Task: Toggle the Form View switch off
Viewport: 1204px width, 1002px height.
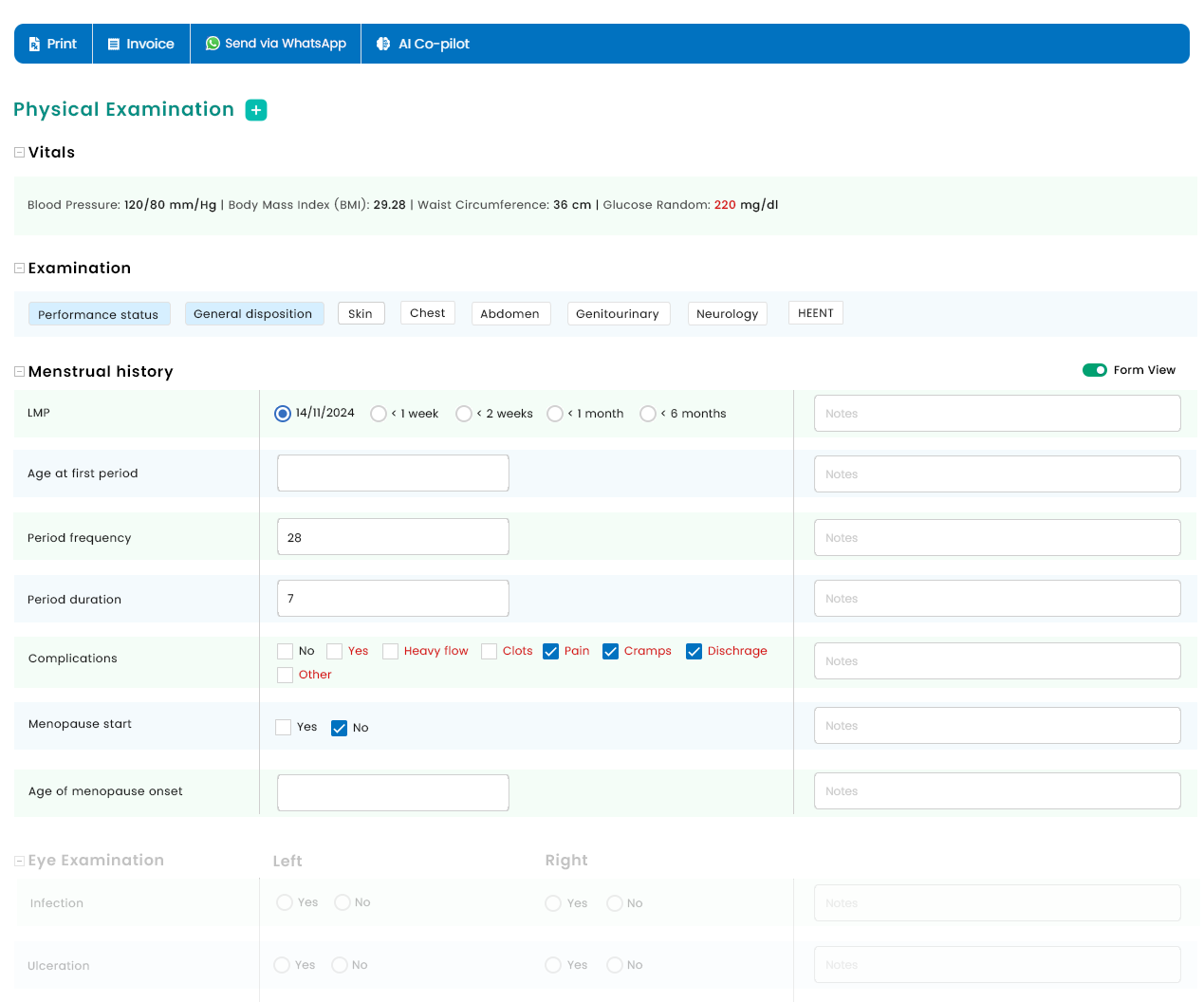Action: click(x=1095, y=370)
